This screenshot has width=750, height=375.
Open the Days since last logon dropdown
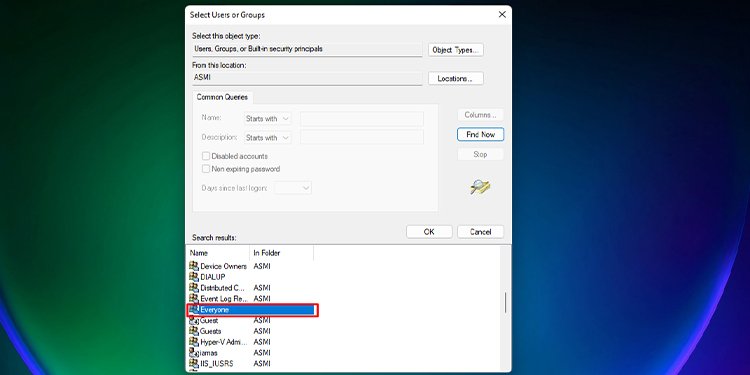point(293,188)
